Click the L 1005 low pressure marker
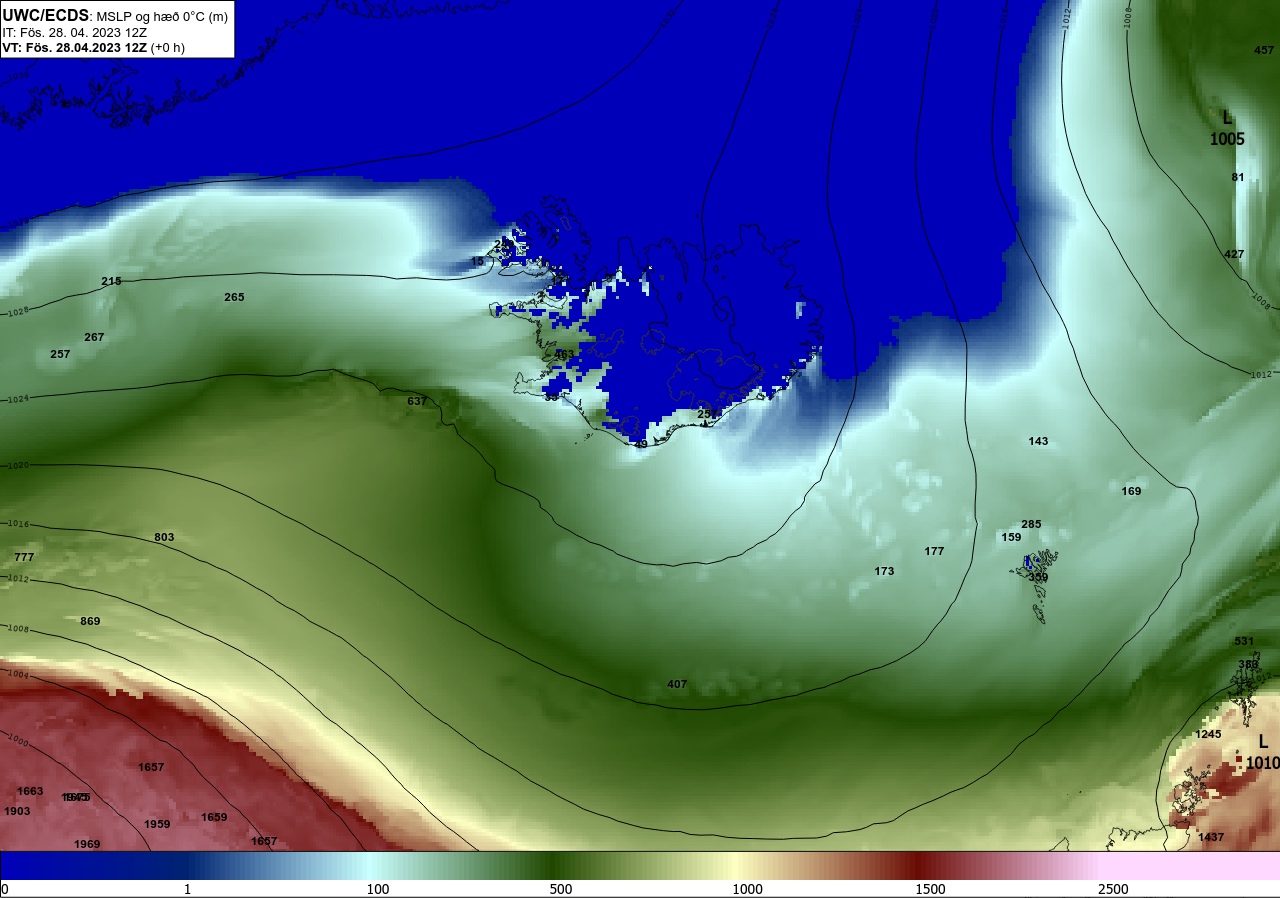Image resolution: width=1280 pixels, height=898 pixels. pyautogui.click(x=1227, y=128)
